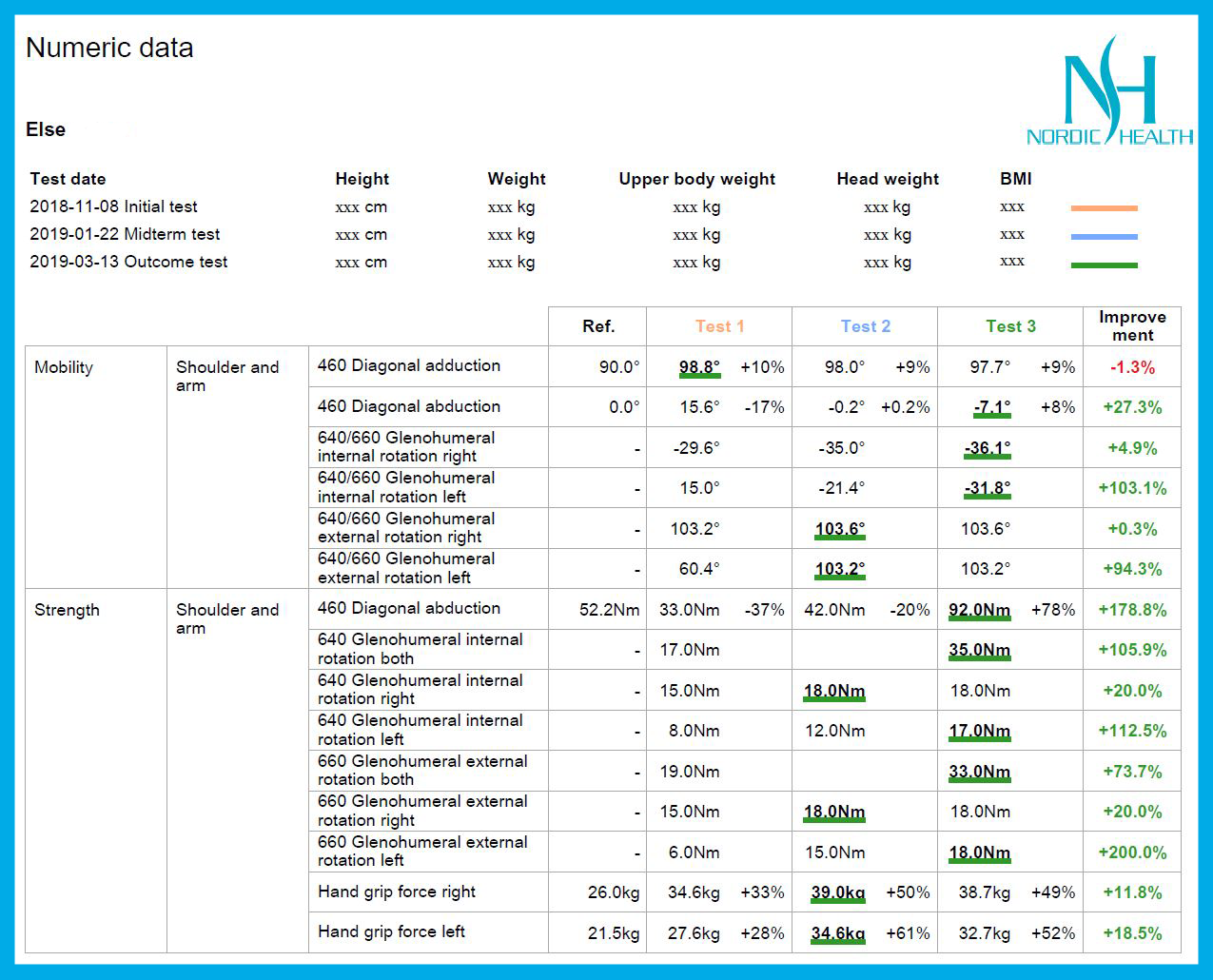Click the blue Midterm test legend line
The height and width of the screenshot is (980, 1213).
tap(1104, 236)
